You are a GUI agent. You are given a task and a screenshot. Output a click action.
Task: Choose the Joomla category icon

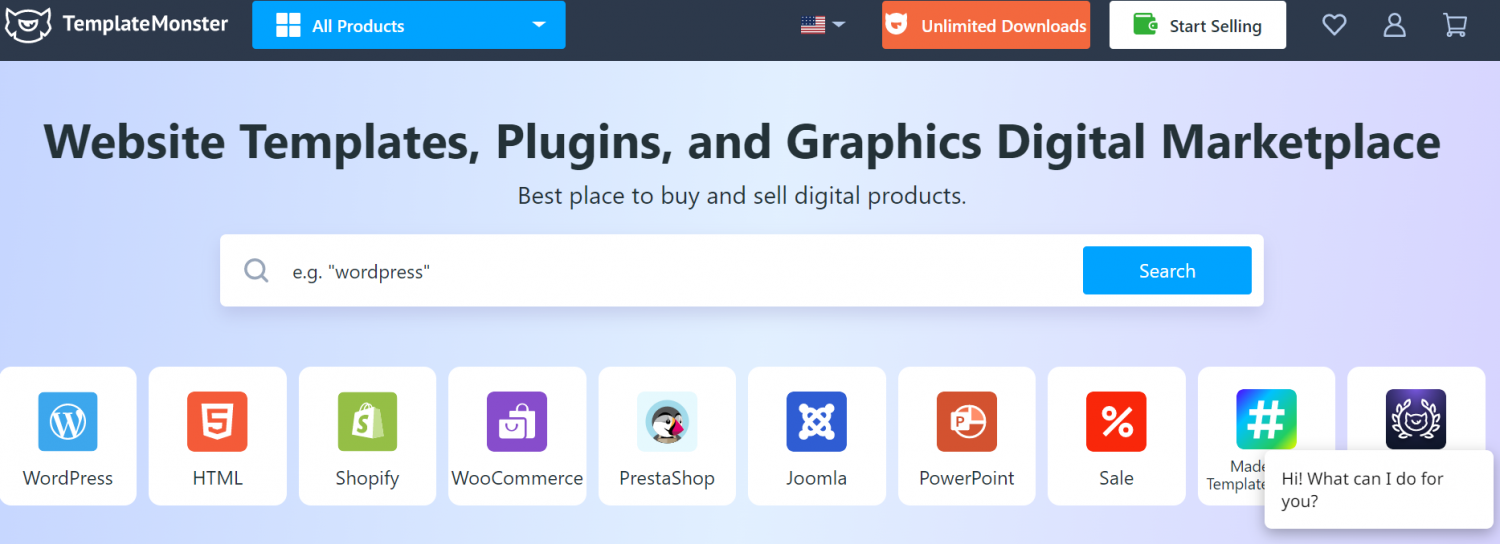coord(816,421)
